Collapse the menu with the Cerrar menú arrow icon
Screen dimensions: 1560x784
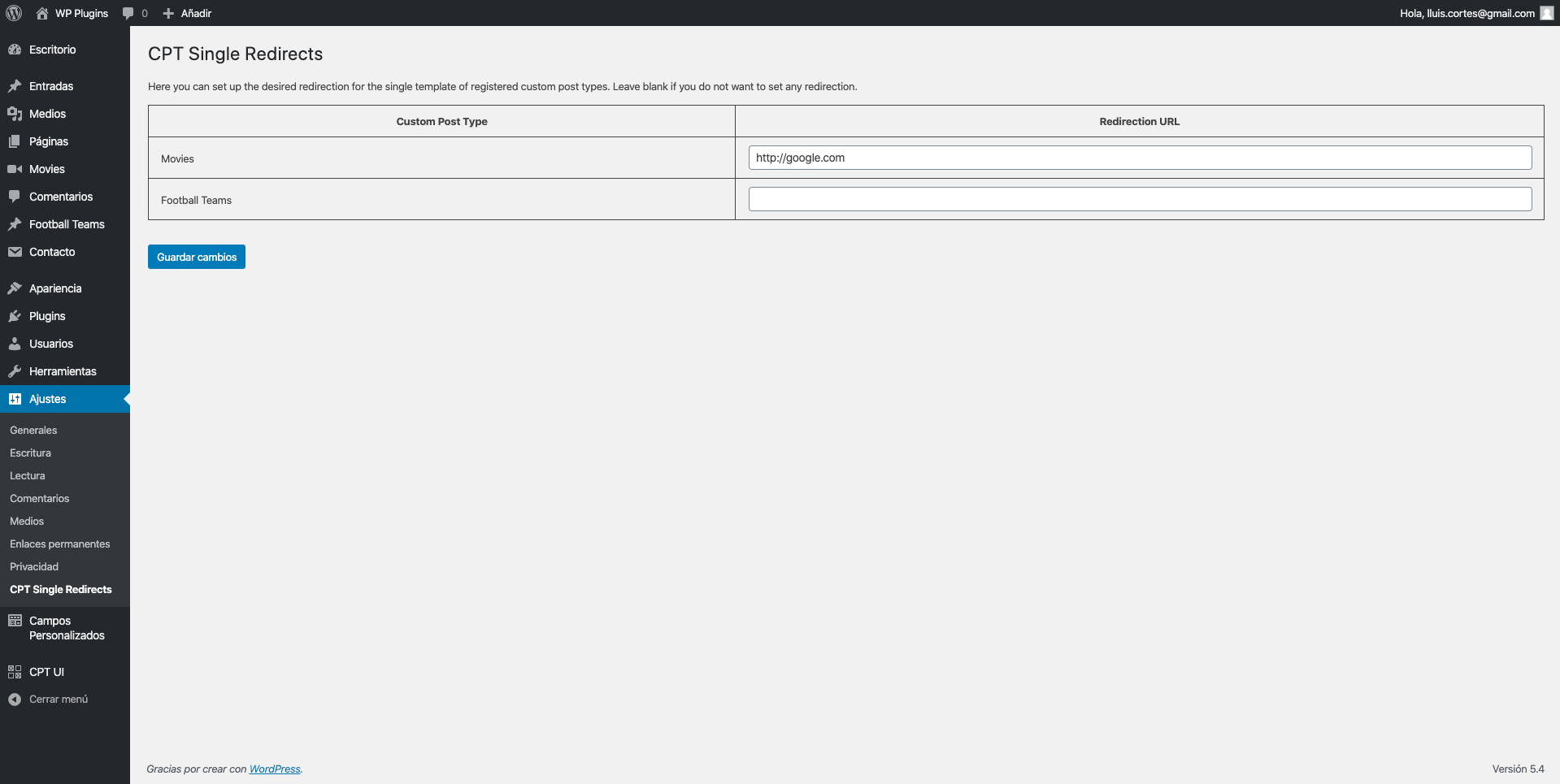pos(15,700)
